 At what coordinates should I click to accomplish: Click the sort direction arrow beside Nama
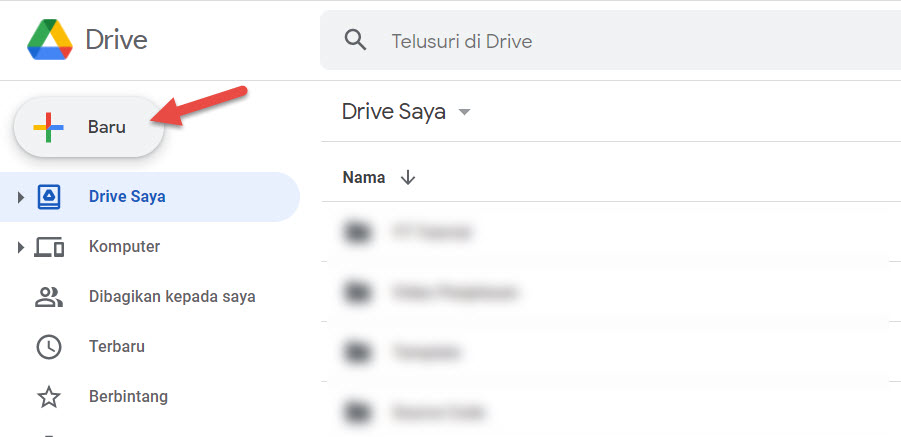click(407, 177)
